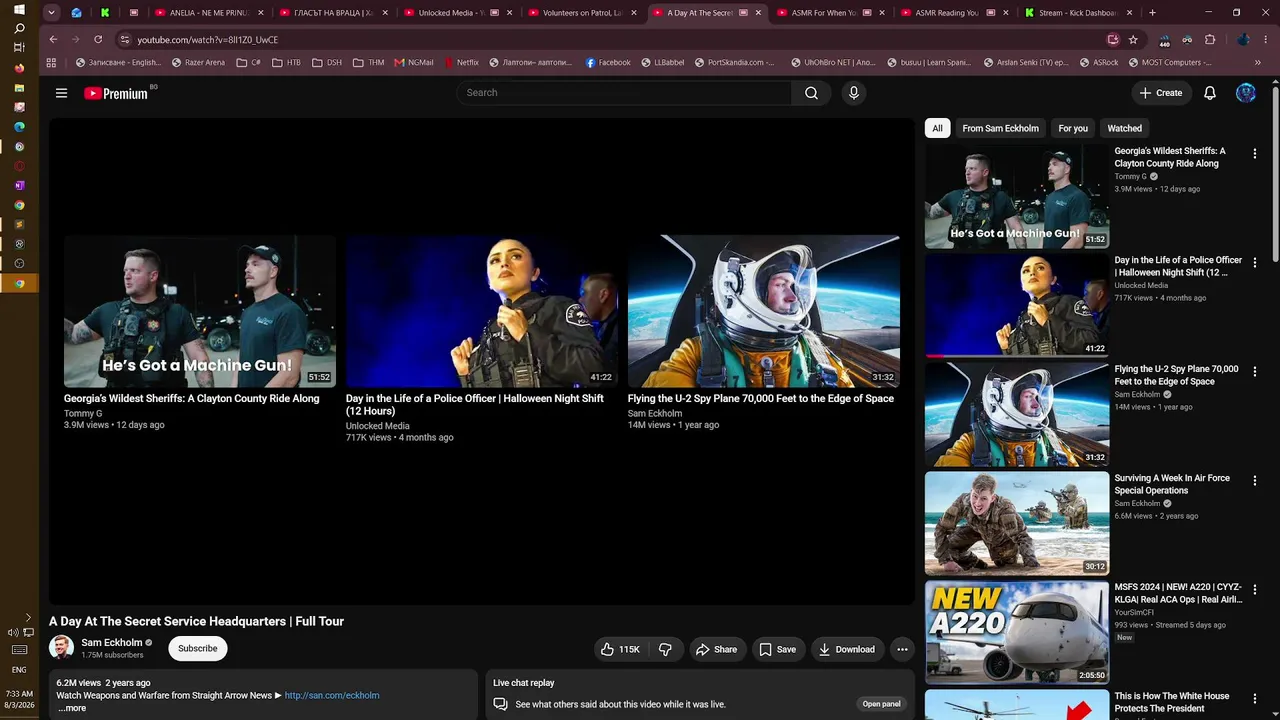This screenshot has width=1280, height=720.
Task: Select the Watched filter chip
Action: [1124, 128]
